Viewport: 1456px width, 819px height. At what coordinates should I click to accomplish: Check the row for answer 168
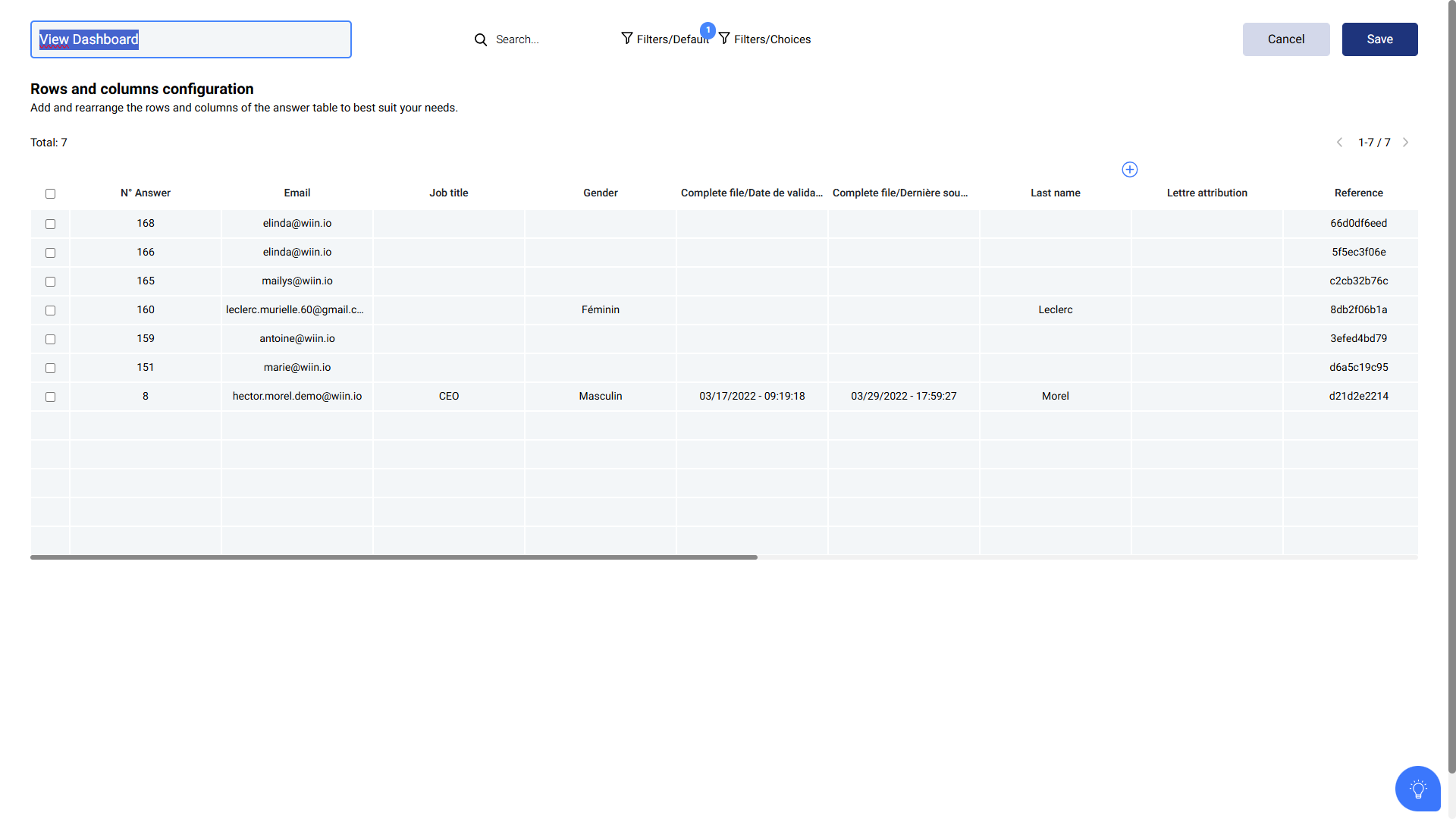50,224
